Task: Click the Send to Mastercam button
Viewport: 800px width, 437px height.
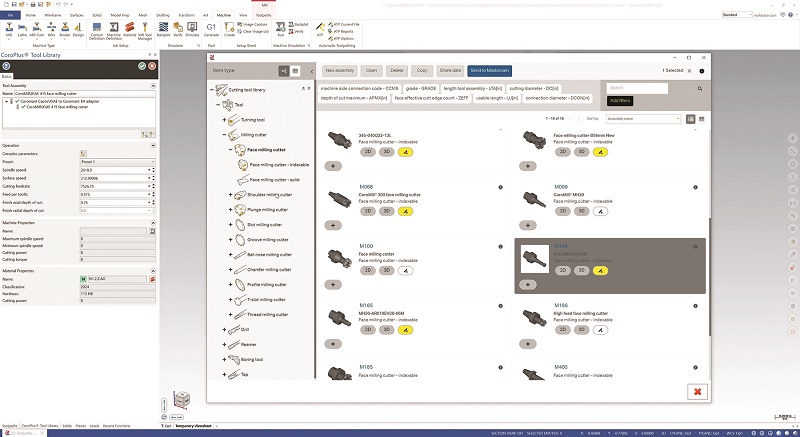Action: 489,71
